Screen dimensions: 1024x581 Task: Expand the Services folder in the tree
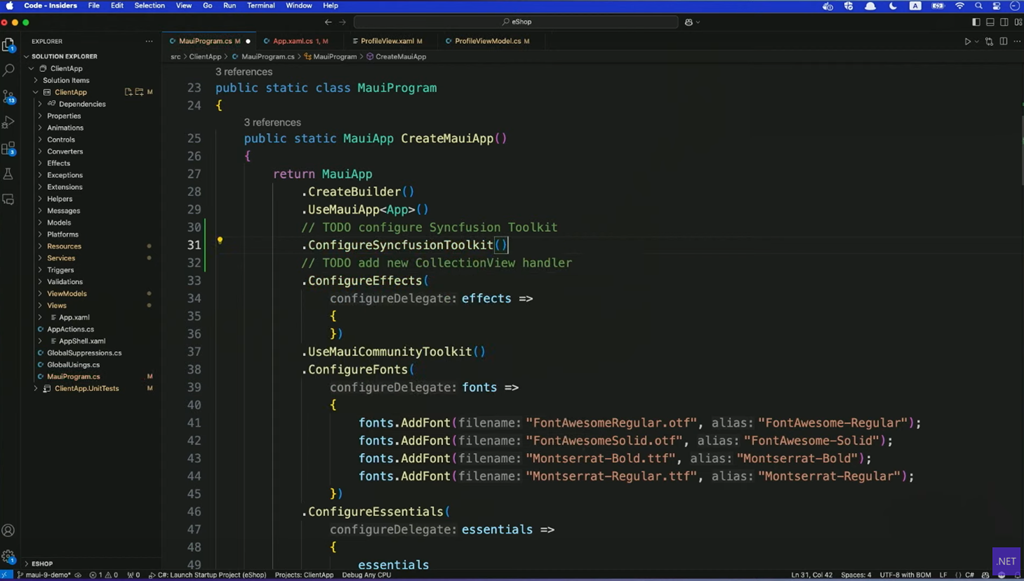[x=61, y=258]
